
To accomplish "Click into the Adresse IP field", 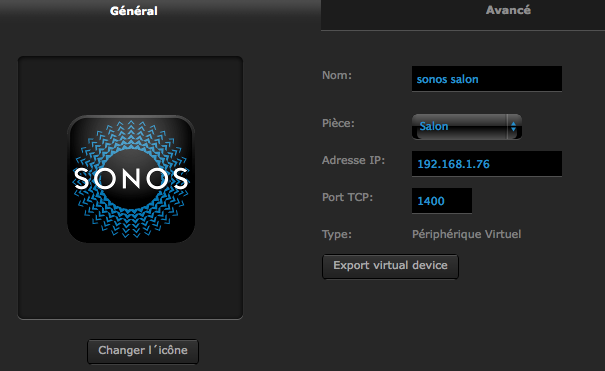I will click(487, 164).
